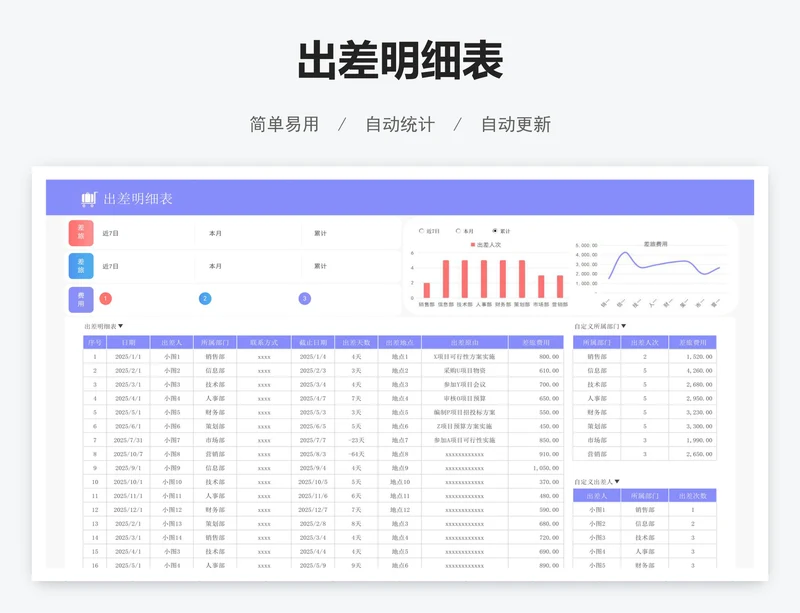
Task: Click 近7日 cell in red 差旅 row
Action: 111,233
